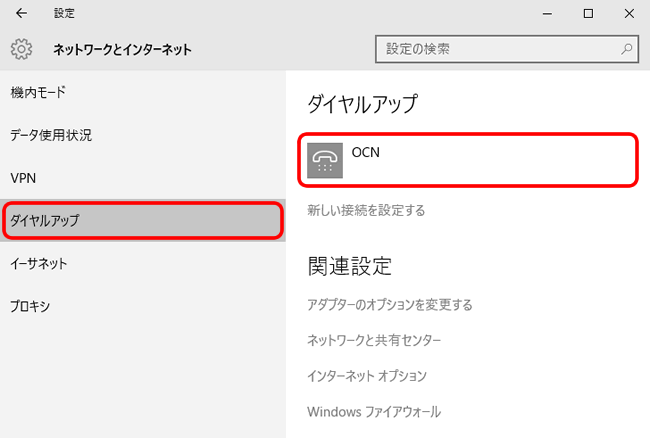Click the back arrow in the title bar

pos(22,14)
